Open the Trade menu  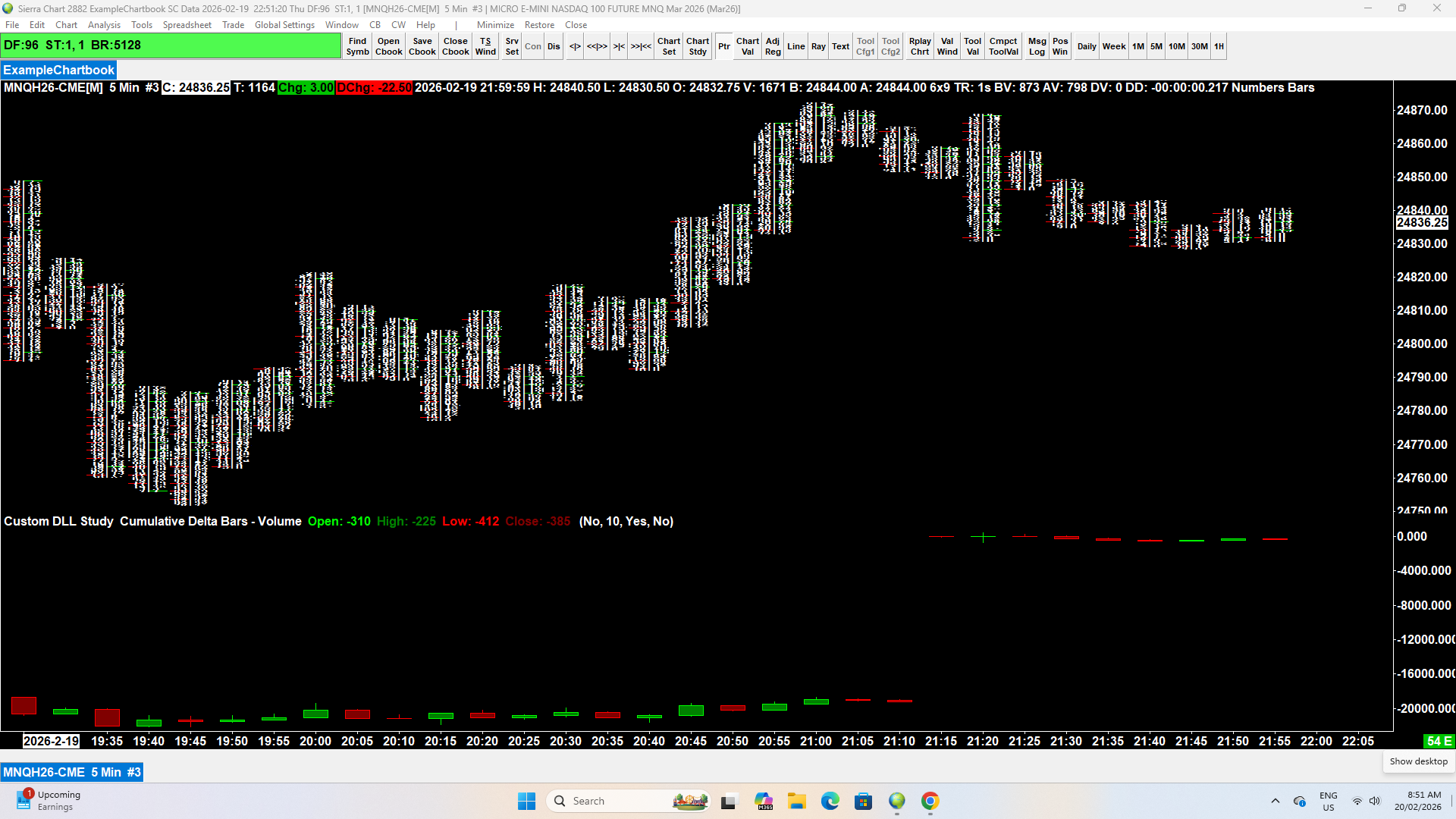coord(233,25)
